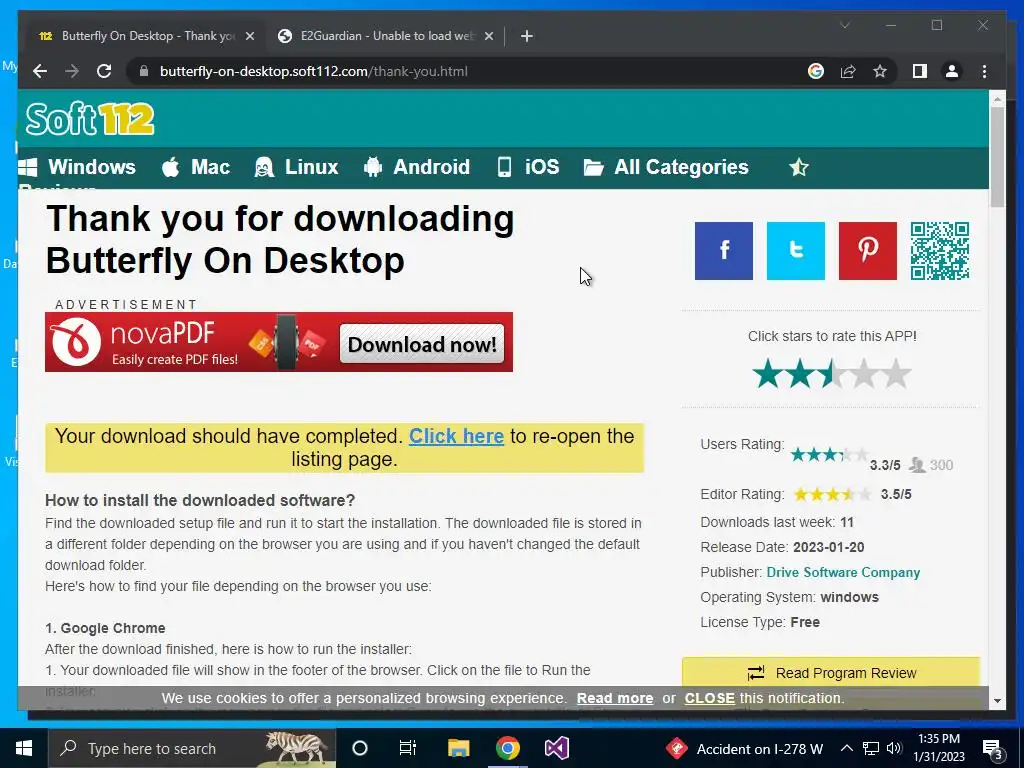The height and width of the screenshot is (768, 1024).
Task: Rate the app one star
Action: coord(768,374)
